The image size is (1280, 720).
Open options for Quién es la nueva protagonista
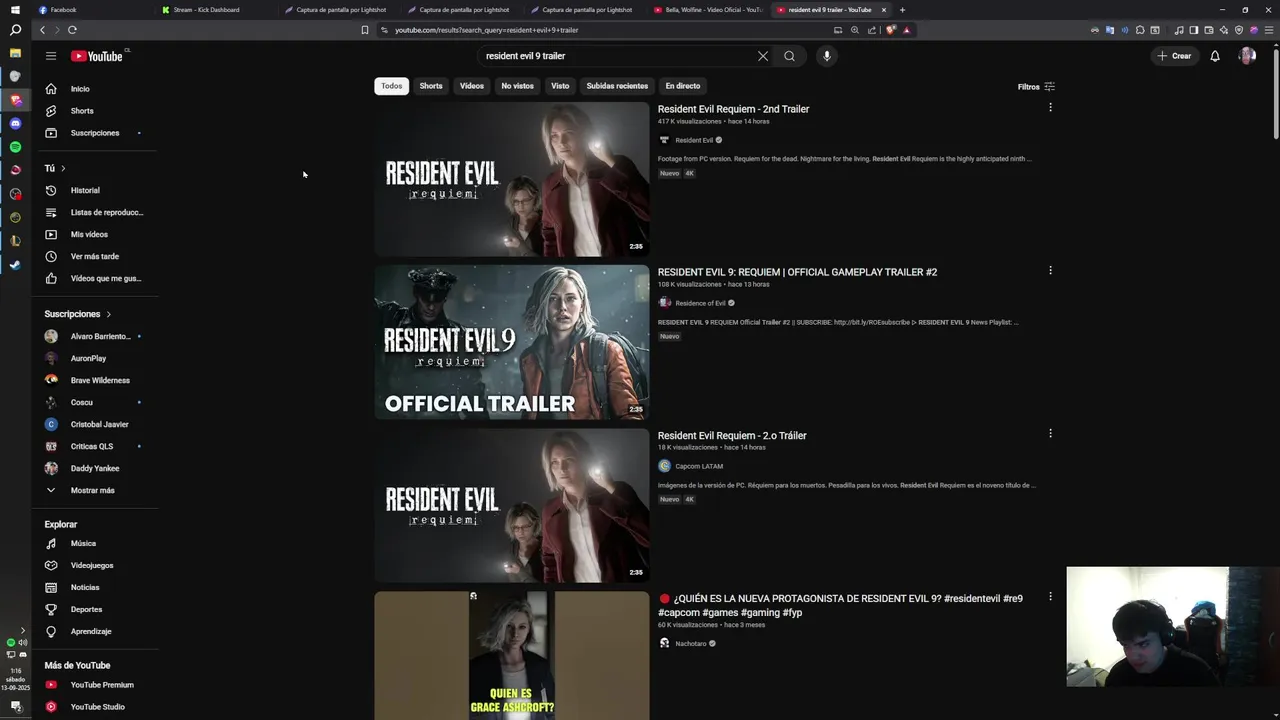tap(1050, 596)
